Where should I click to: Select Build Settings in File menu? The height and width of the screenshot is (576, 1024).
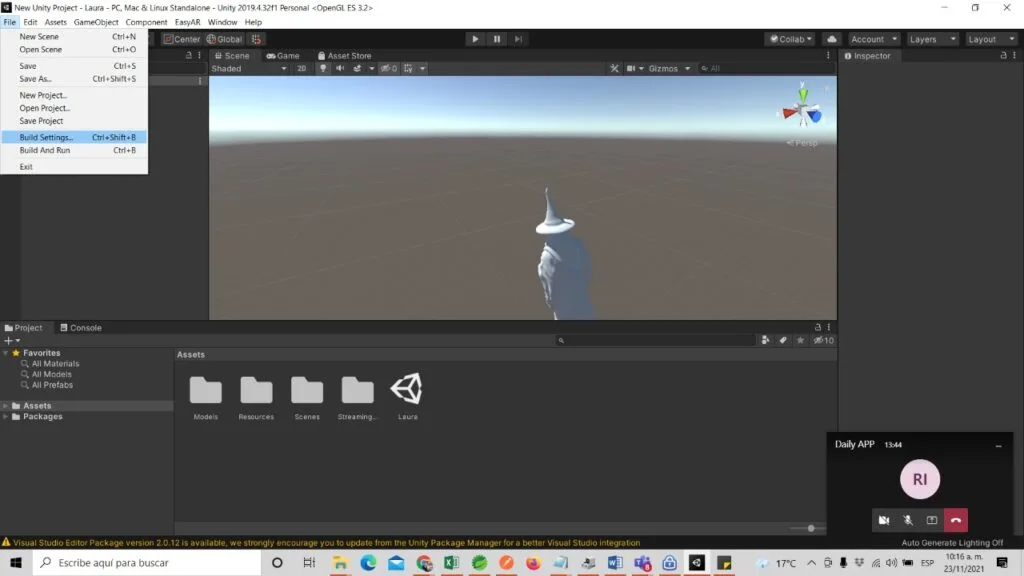coord(74,137)
